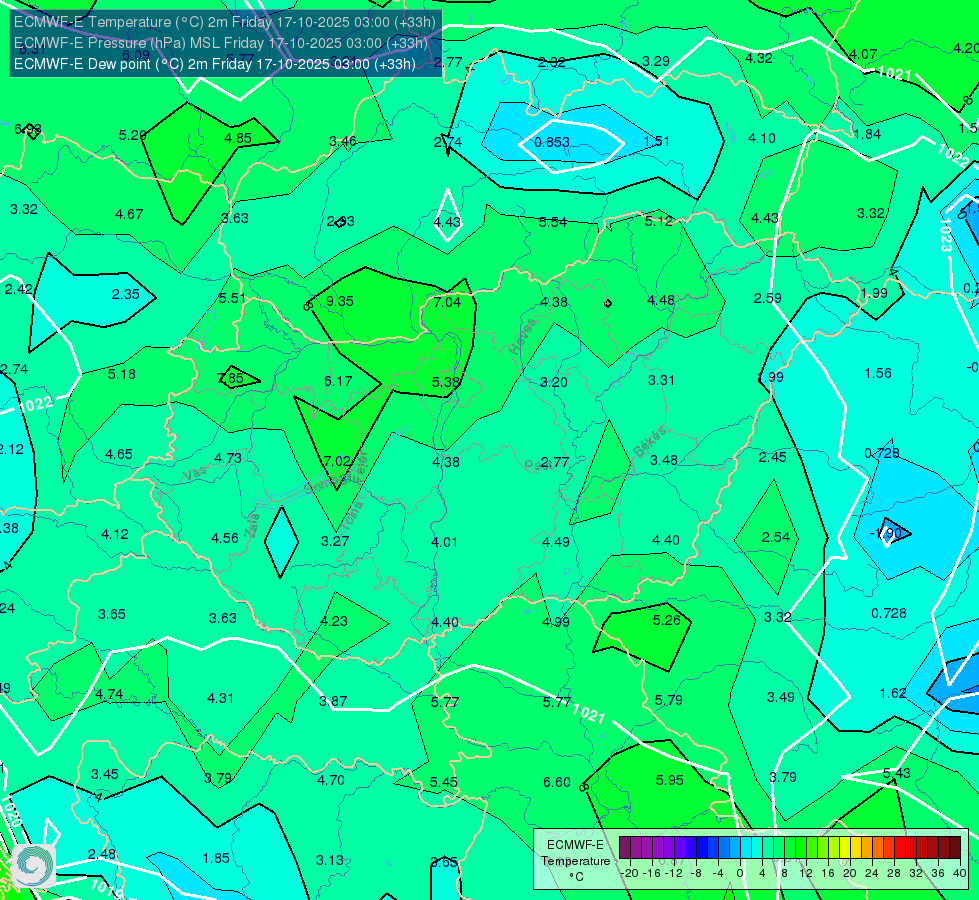This screenshot has height=900, width=979.
Task: Click the 3.13 temperature value
Action: click(x=330, y=860)
